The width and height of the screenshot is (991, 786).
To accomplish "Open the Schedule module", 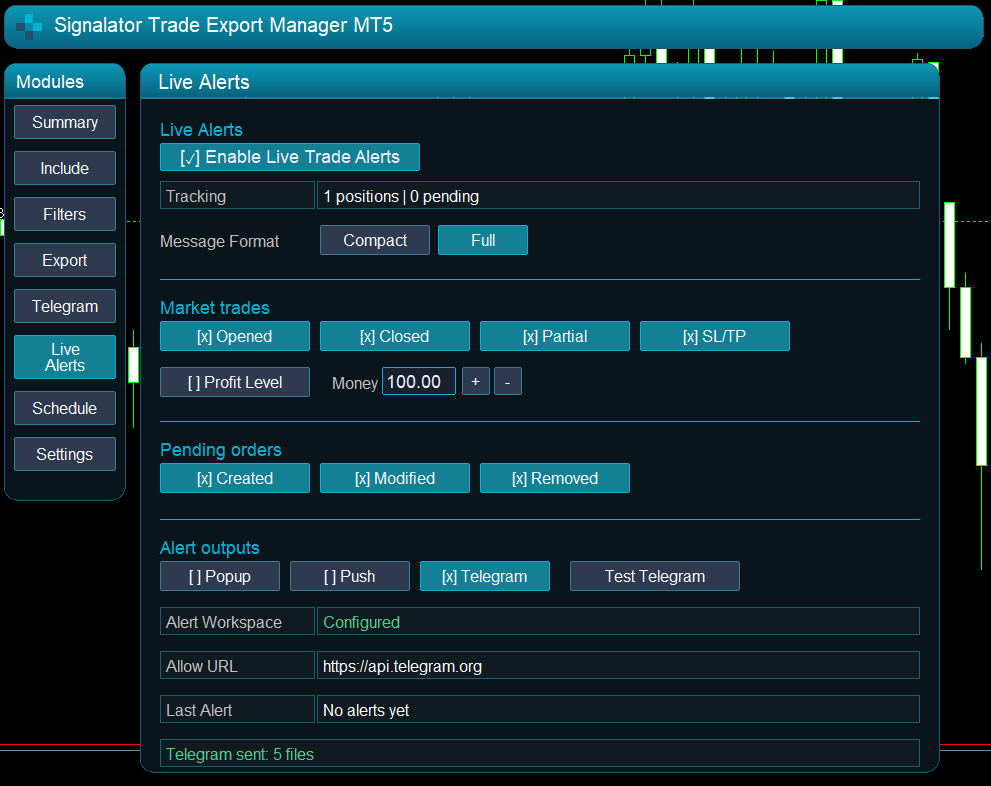I will [x=64, y=408].
